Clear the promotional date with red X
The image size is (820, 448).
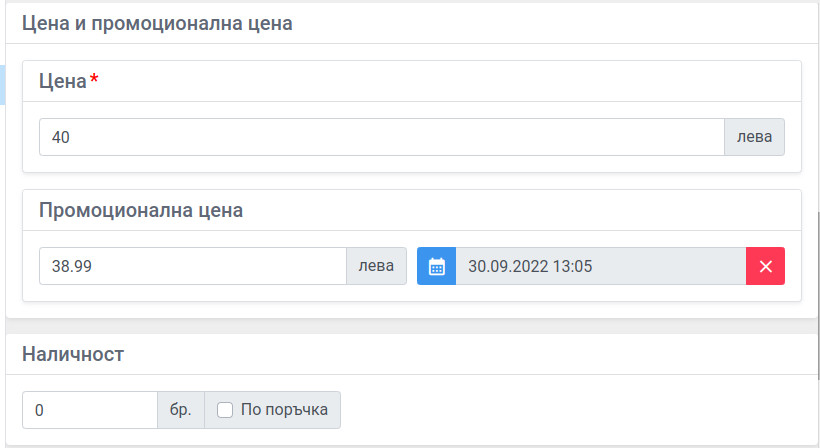point(765,266)
